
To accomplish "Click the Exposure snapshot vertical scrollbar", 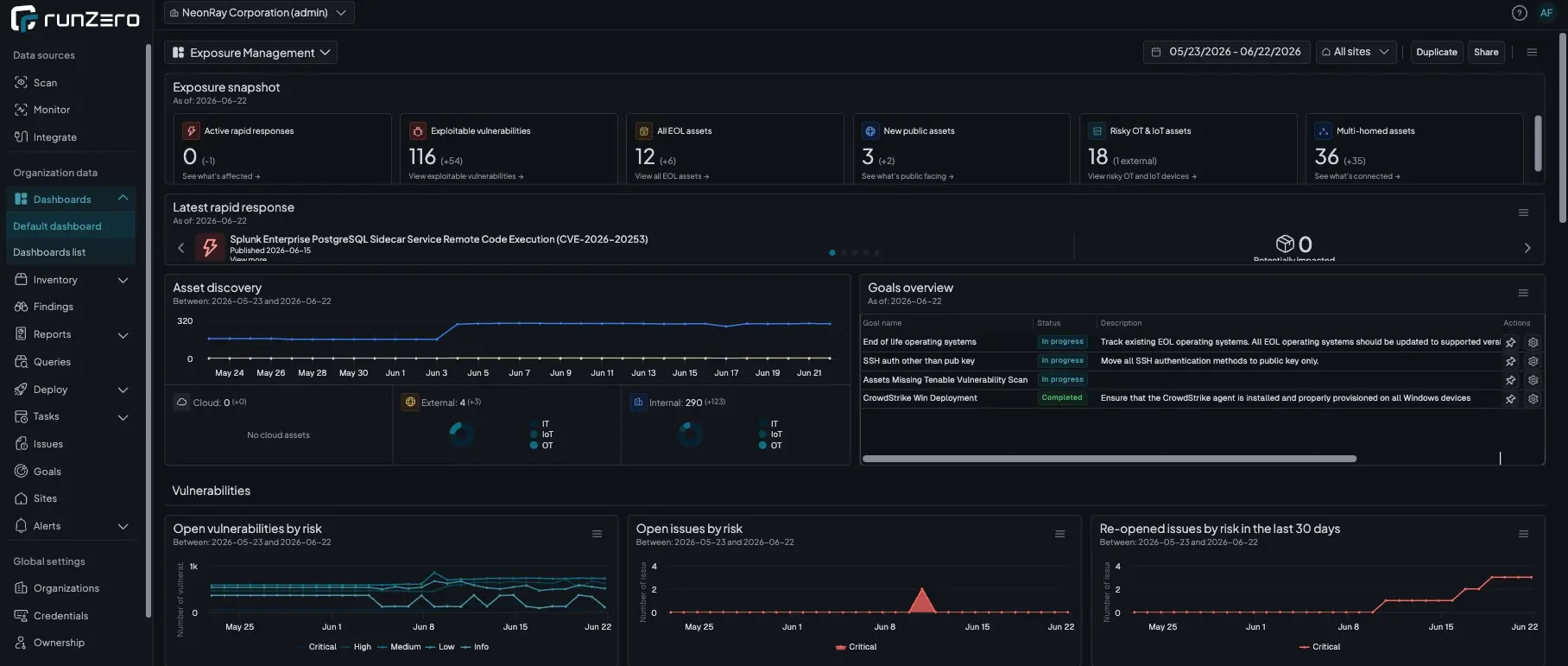I will 1538,143.
